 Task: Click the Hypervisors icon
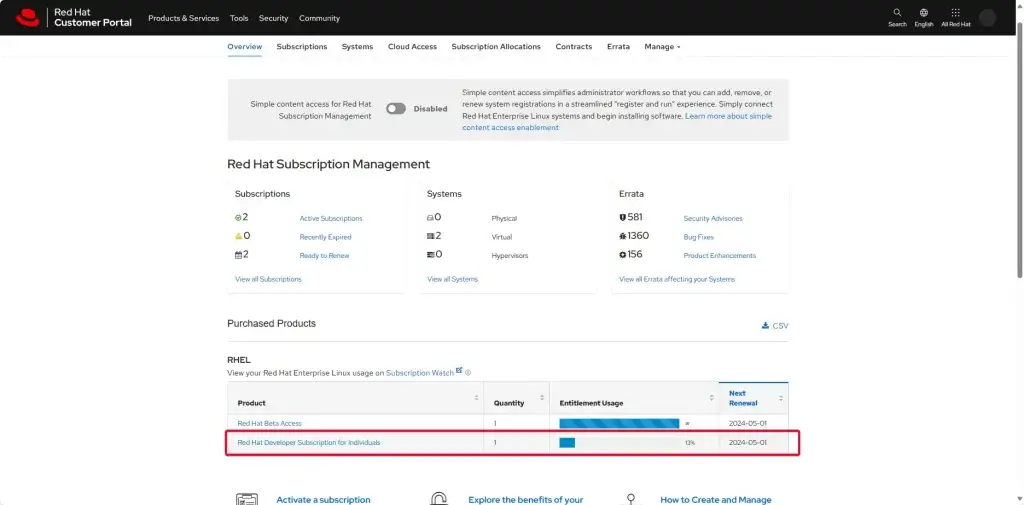point(430,255)
